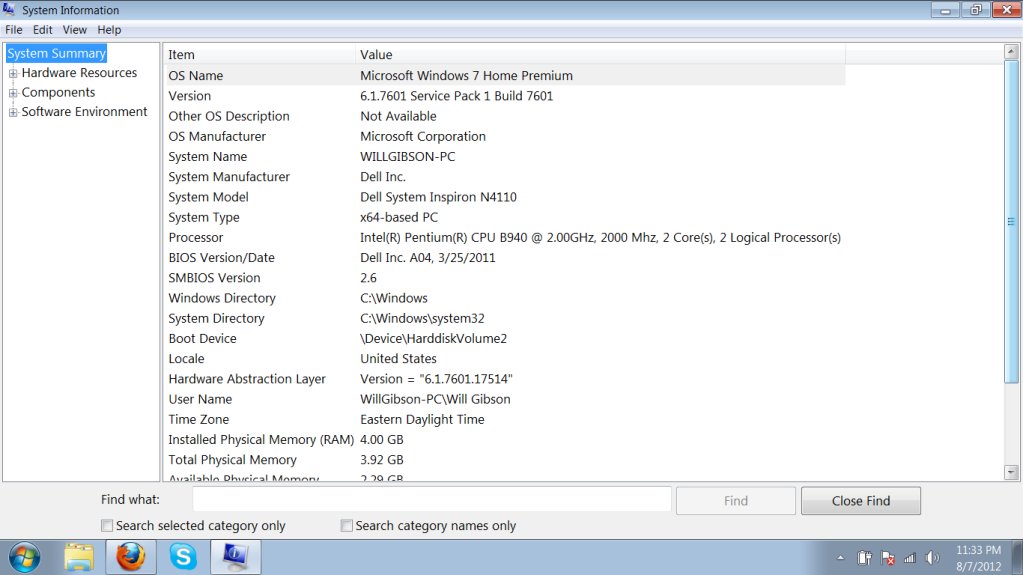
Task: Select the Windows Directory row
Action: click(506, 298)
